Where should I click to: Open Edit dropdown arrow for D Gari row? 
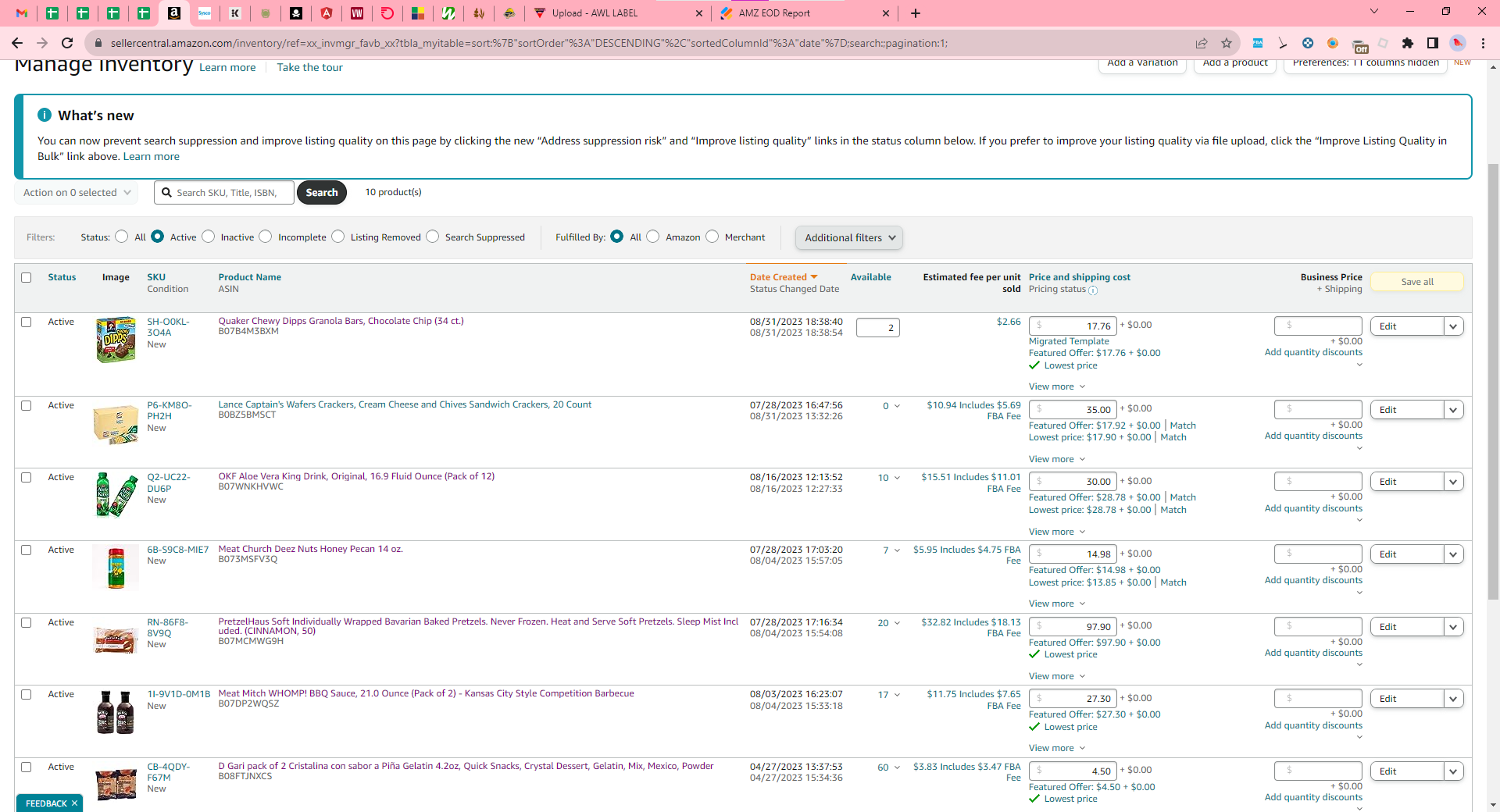pos(1454,771)
